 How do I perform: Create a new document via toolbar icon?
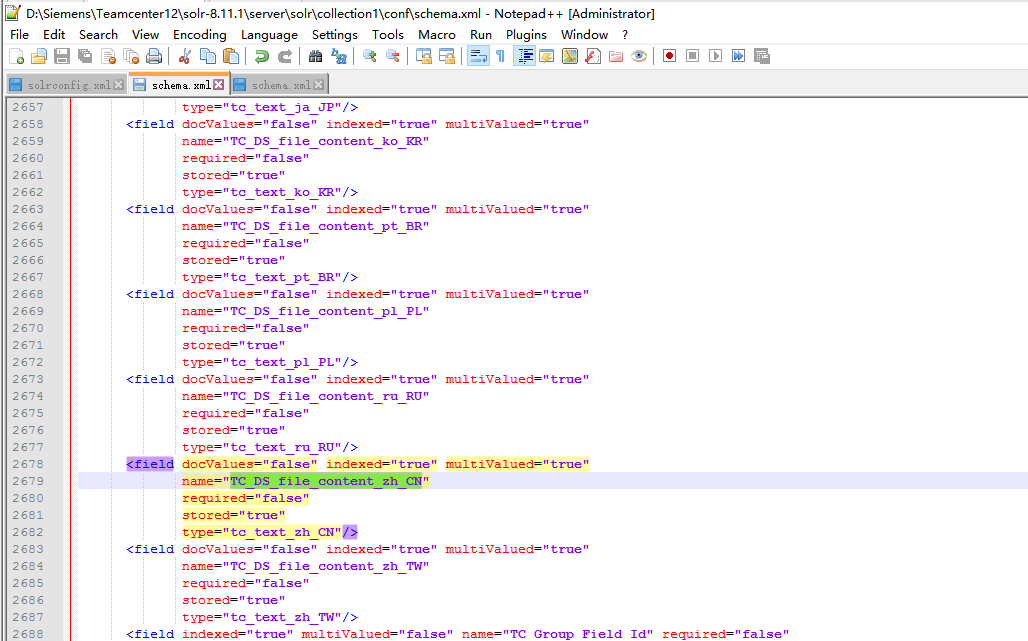pyautogui.click(x=16, y=56)
